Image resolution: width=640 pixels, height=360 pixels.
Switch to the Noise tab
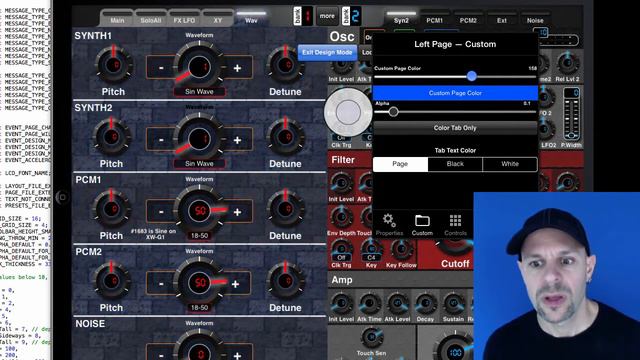click(x=535, y=19)
